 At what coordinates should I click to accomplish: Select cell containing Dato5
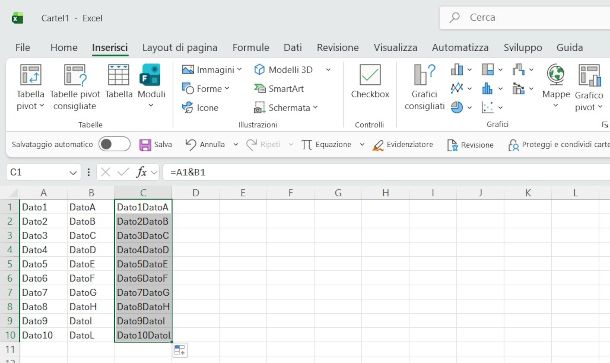[43, 264]
